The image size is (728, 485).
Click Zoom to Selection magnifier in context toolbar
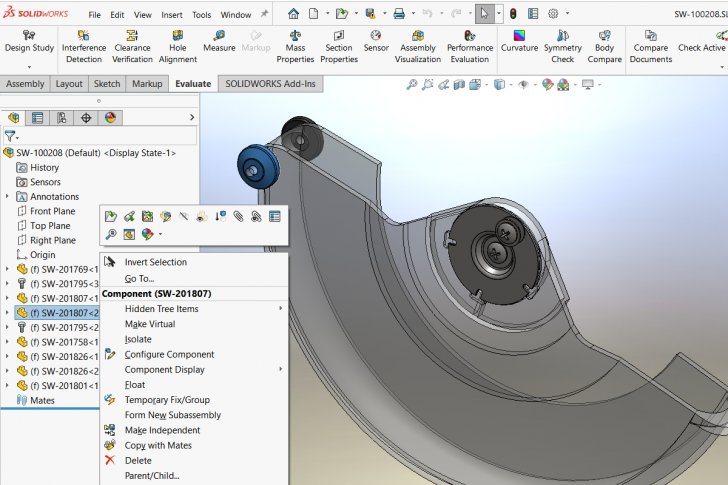pyautogui.click(x=110, y=234)
